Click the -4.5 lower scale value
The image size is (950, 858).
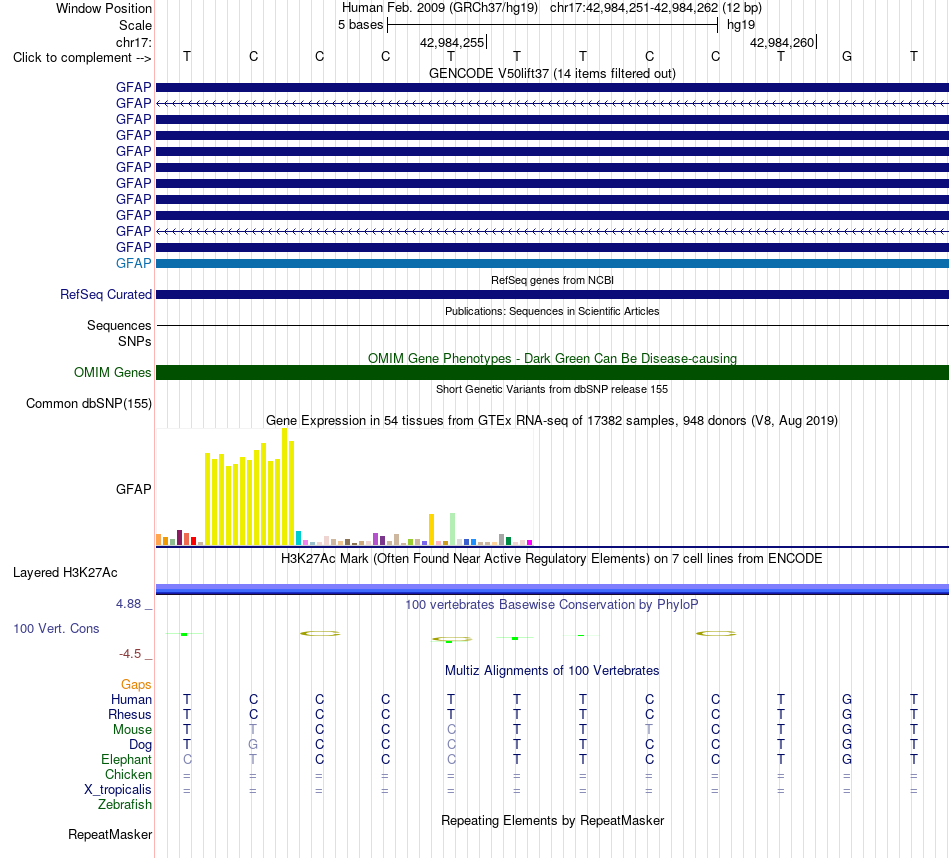click(130, 654)
